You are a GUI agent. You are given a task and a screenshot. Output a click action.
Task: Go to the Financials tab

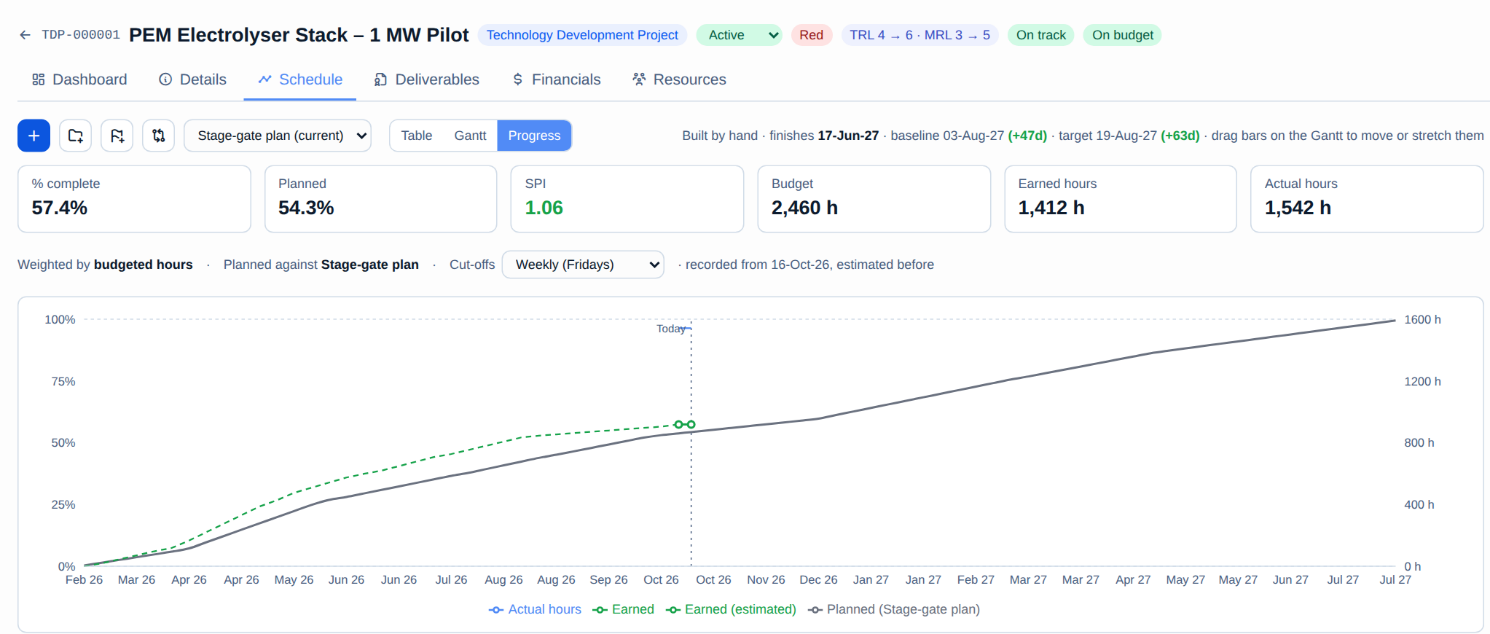pyautogui.click(x=556, y=80)
